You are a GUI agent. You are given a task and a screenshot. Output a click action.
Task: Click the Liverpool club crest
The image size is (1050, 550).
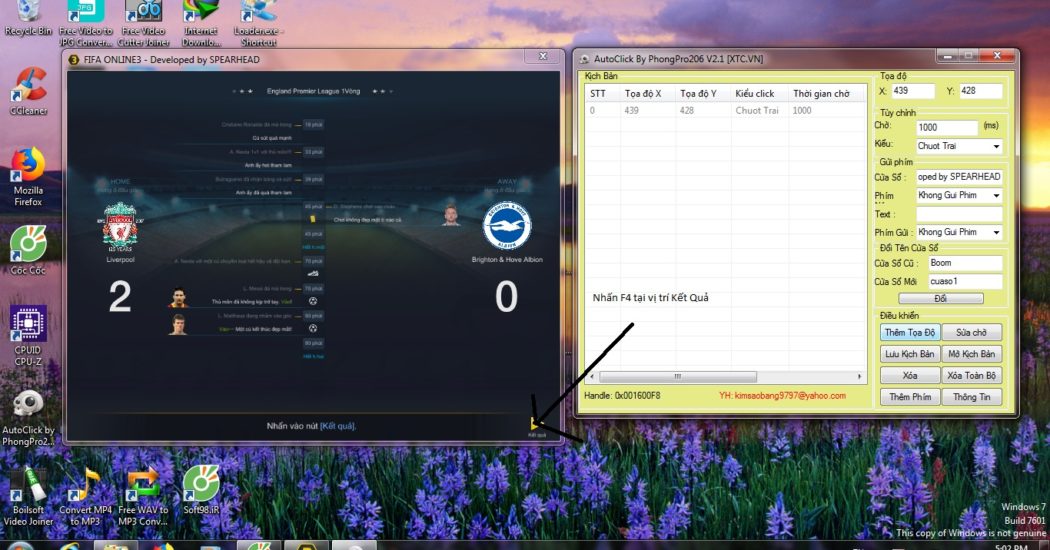click(x=121, y=226)
